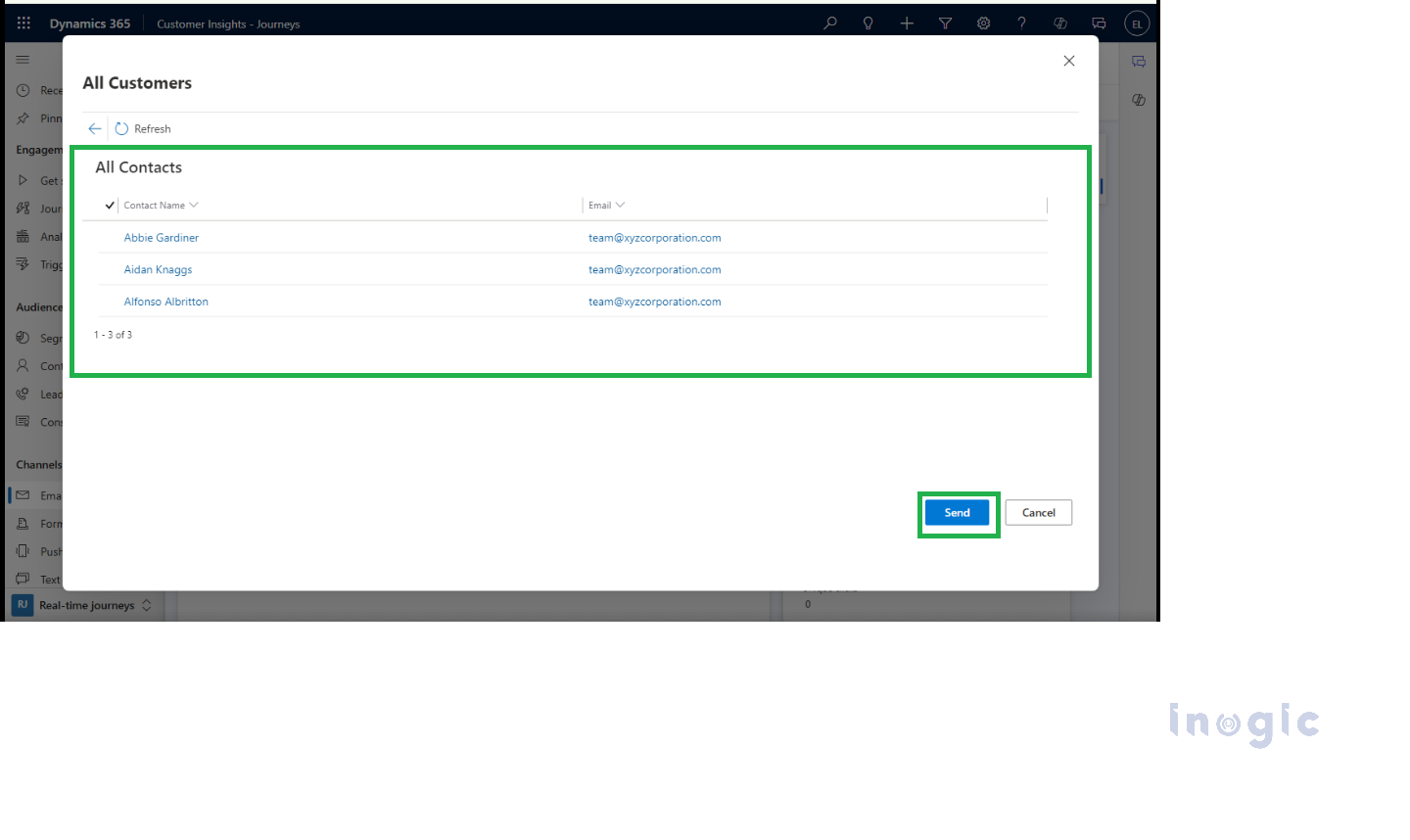Click Abbie Gardiner's email address link
This screenshot has width=1410, height=840.
pos(654,238)
